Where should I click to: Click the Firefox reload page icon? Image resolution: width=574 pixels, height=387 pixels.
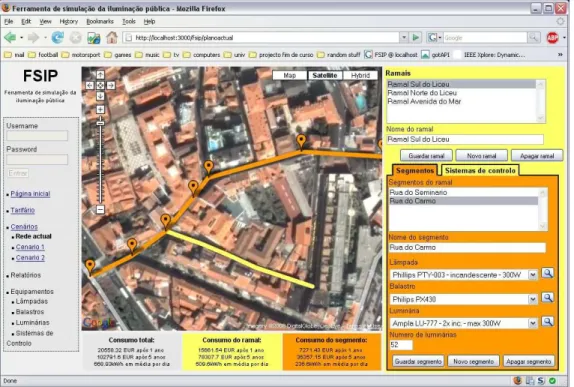click(57, 37)
